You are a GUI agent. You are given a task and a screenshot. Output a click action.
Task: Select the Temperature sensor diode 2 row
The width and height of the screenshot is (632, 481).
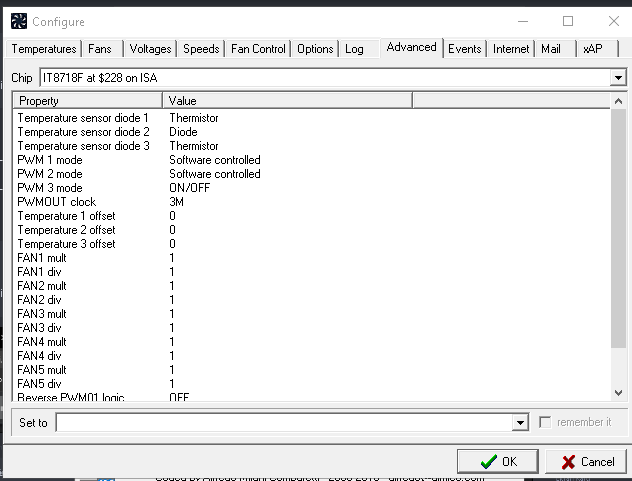coord(312,132)
